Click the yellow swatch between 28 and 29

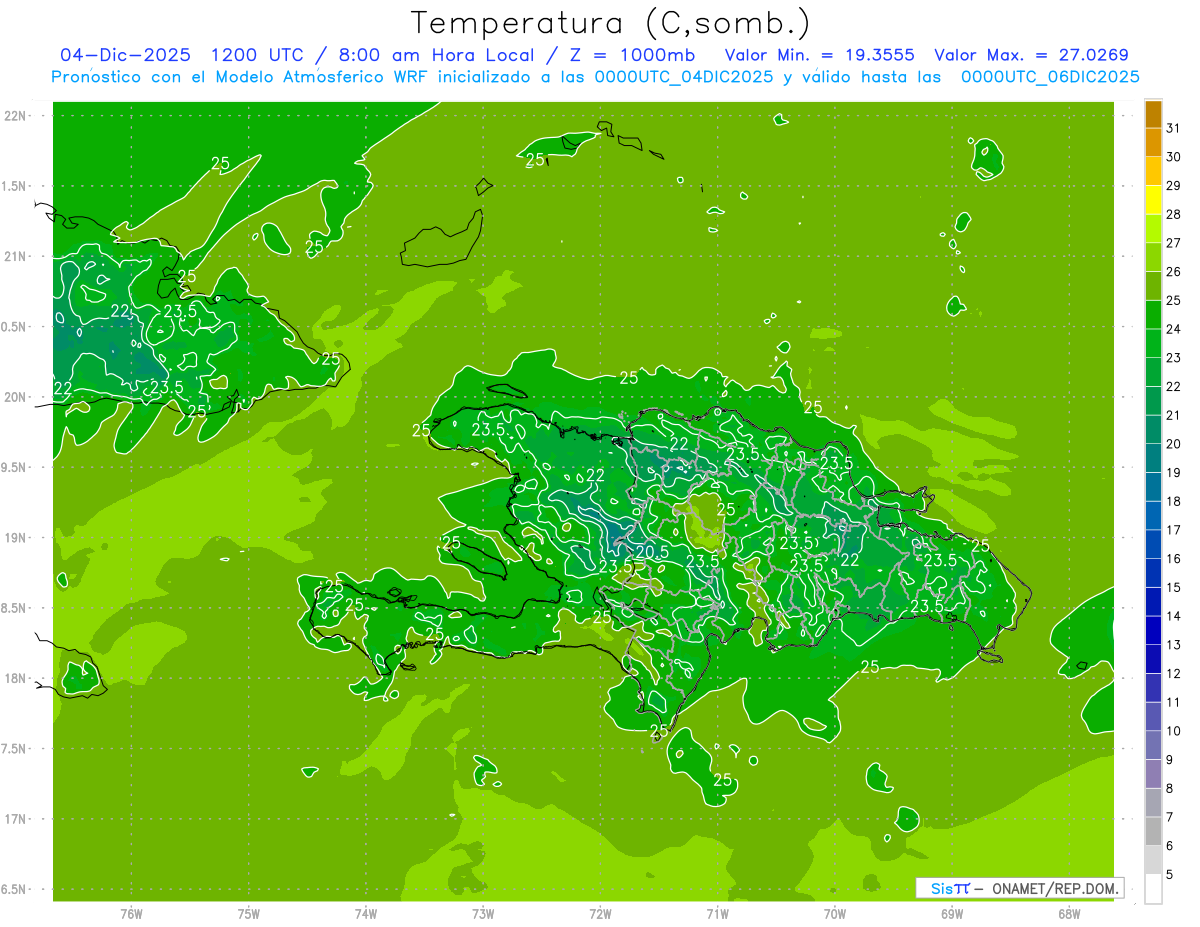(1154, 200)
